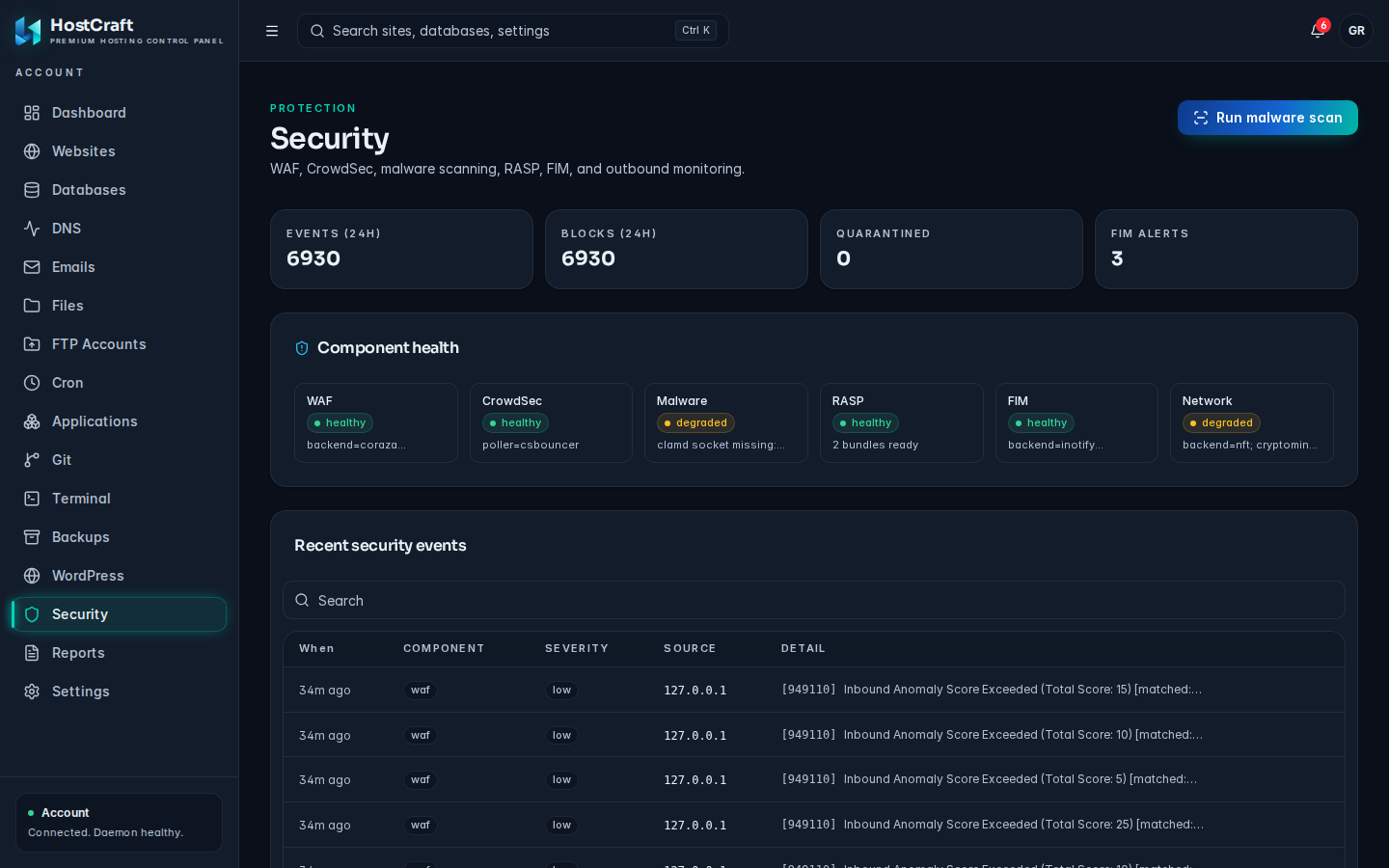1389x868 pixels.
Task: Sort by the Source column header
Action: pyautogui.click(x=690, y=648)
